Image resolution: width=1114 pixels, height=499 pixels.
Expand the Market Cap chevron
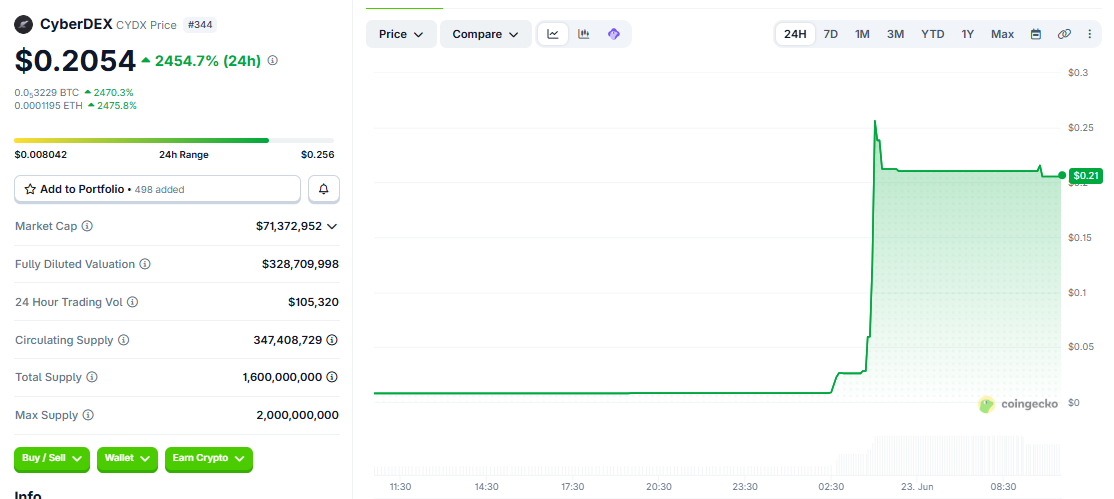pos(332,226)
